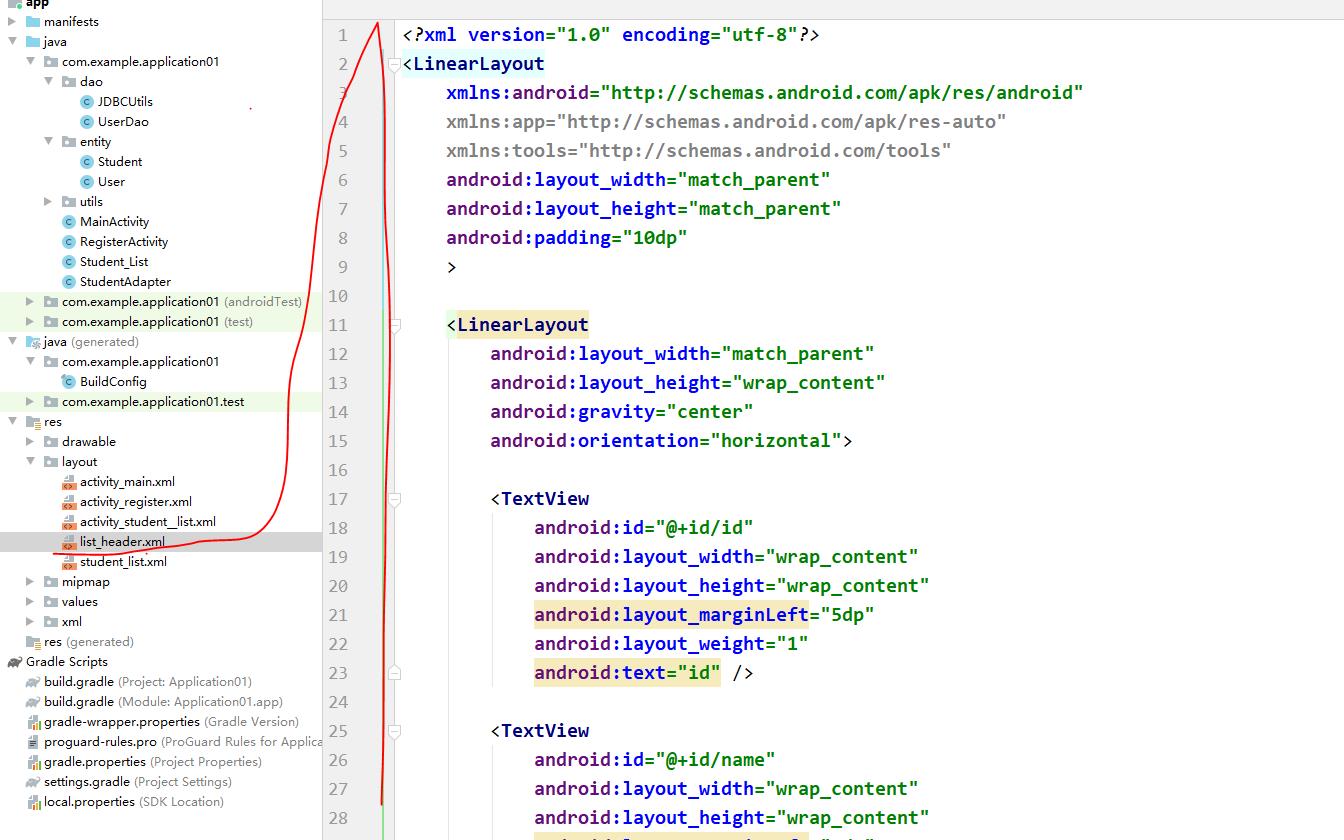Screen dimensions: 1344x840
Task: Collapse the layout folder arrow
Action: [30, 461]
